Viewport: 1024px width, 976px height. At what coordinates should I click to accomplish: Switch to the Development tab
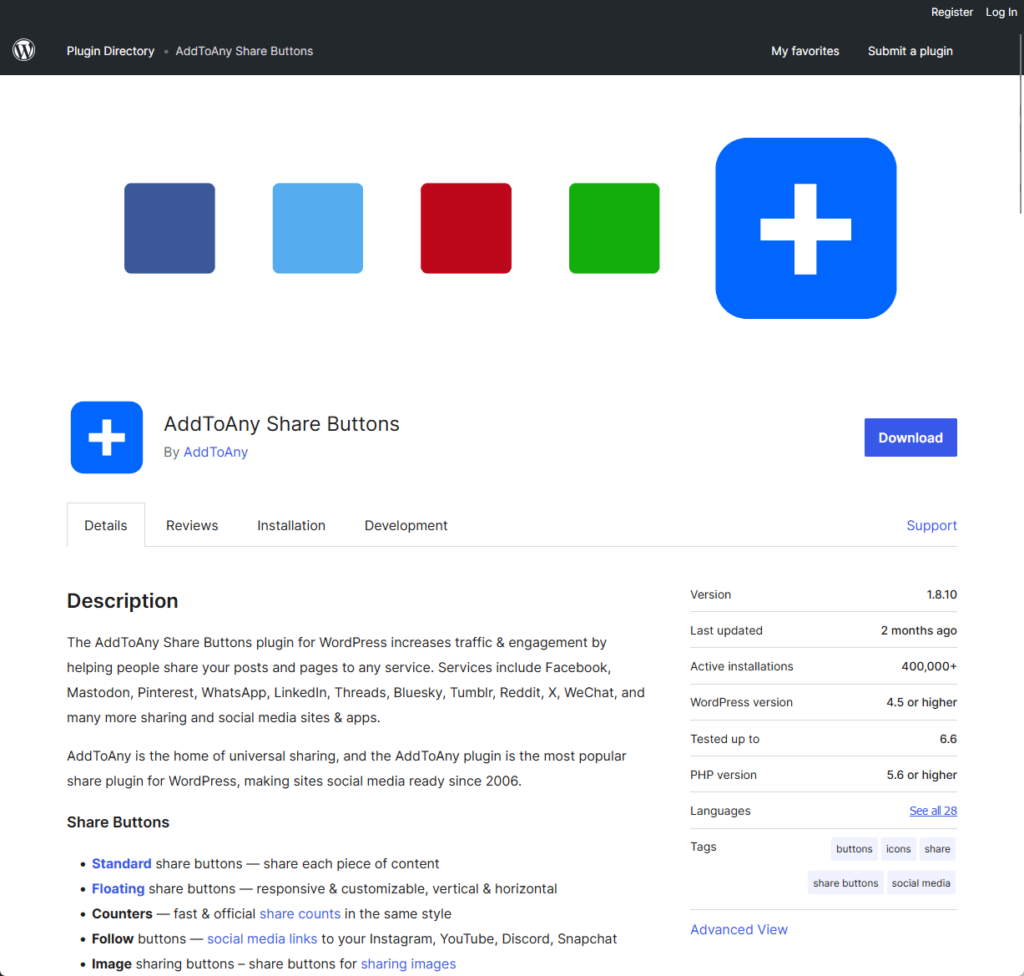pyautogui.click(x=406, y=525)
